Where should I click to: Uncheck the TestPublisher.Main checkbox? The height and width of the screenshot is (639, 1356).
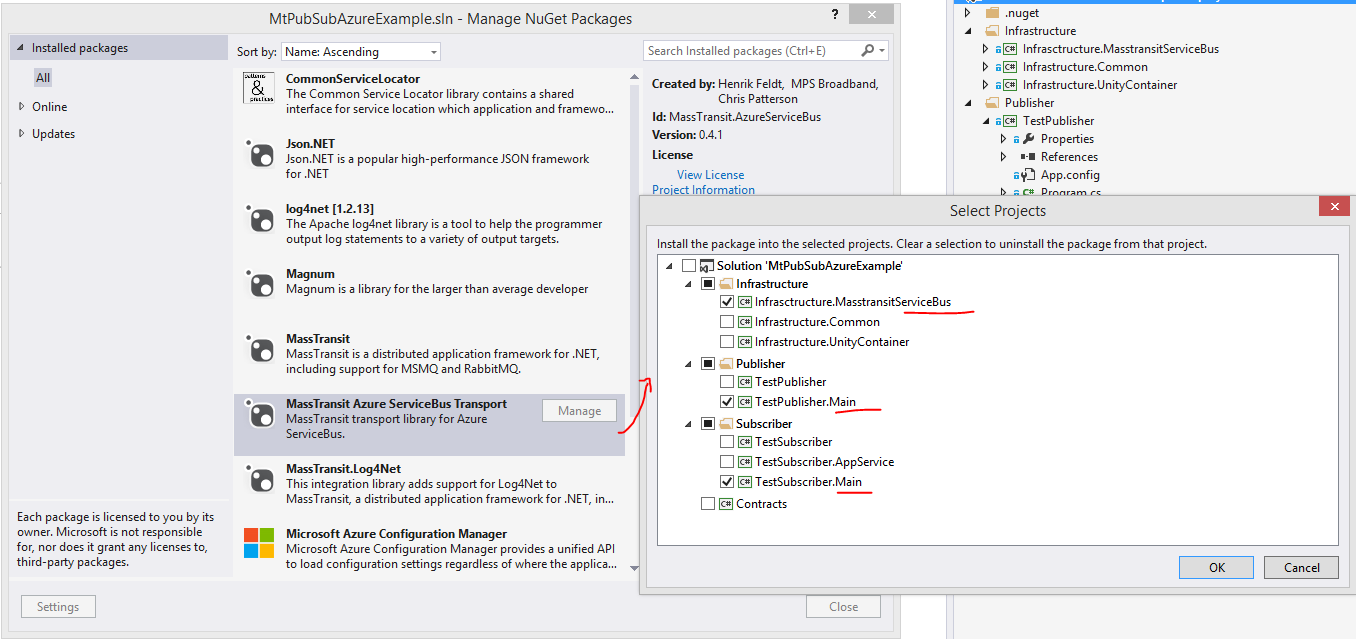click(726, 402)
